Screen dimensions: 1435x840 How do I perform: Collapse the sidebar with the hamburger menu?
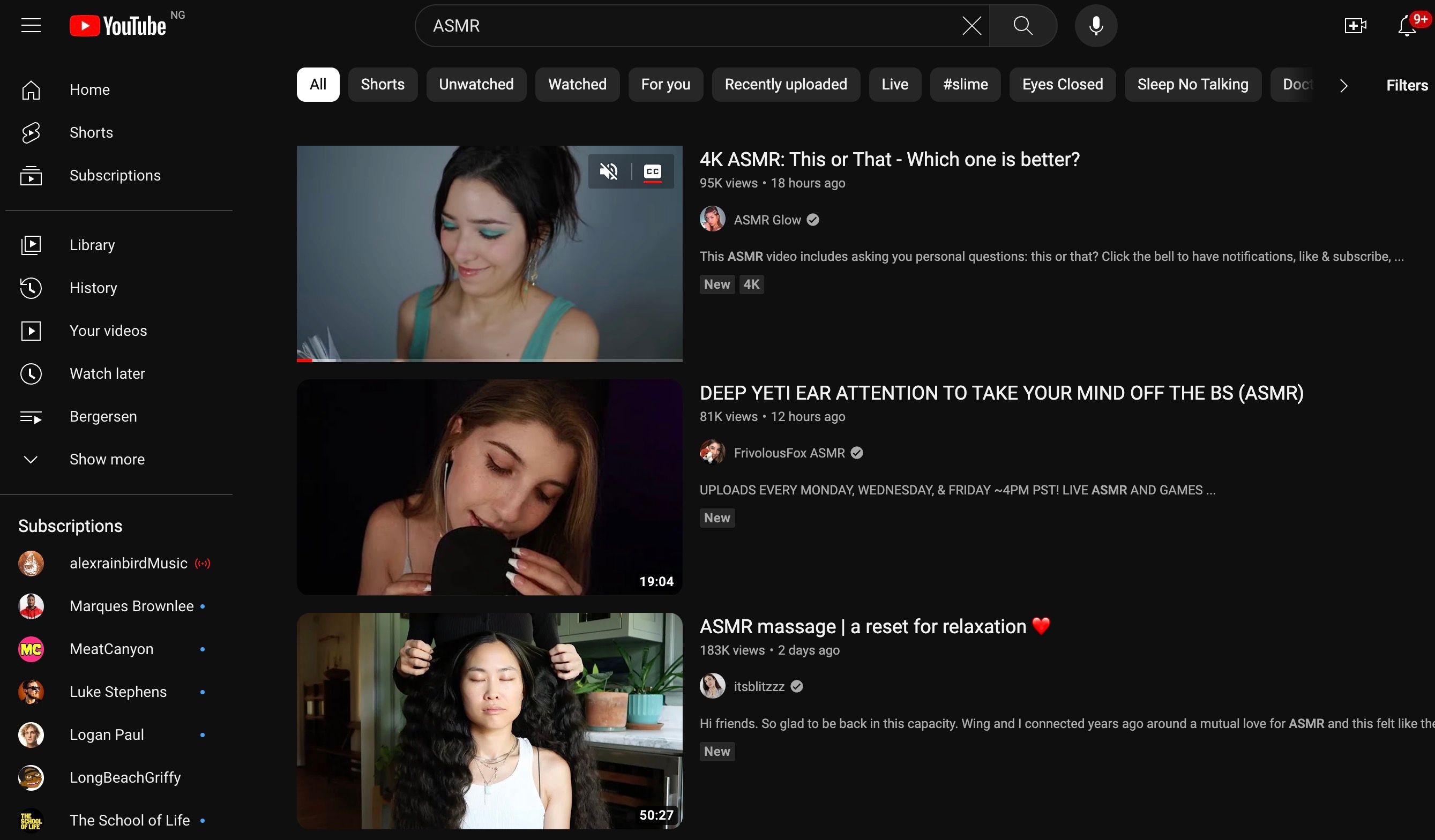(30, 25)
